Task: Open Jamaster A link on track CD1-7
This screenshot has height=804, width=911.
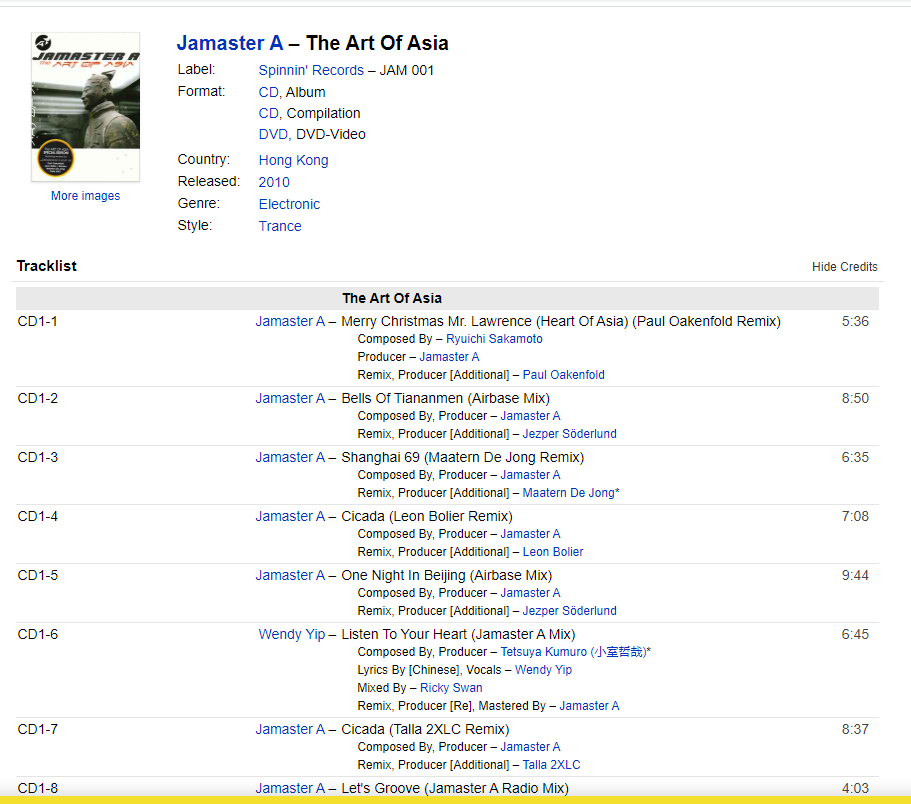Action: pyautogui.click(x=290, y=730)
